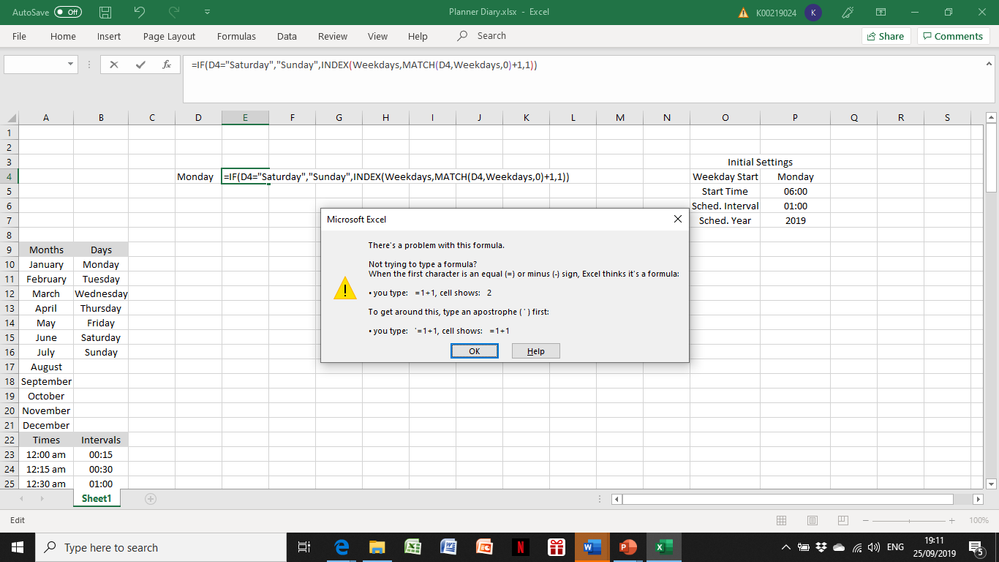Click the vertical scrollbar down arrow
Image resolution: width=999 pixels, height=562 pixels.
pos(991,484)
